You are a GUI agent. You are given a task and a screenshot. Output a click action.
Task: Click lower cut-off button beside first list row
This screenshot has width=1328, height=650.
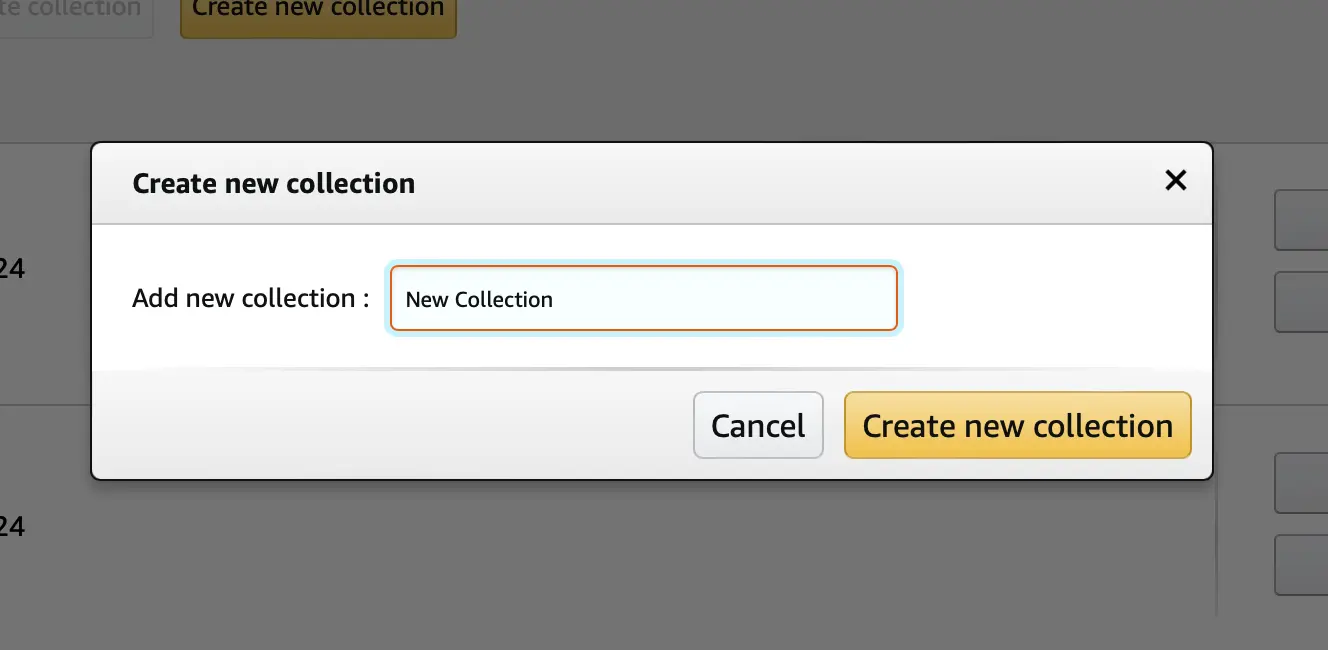(x=1302, y=302)
